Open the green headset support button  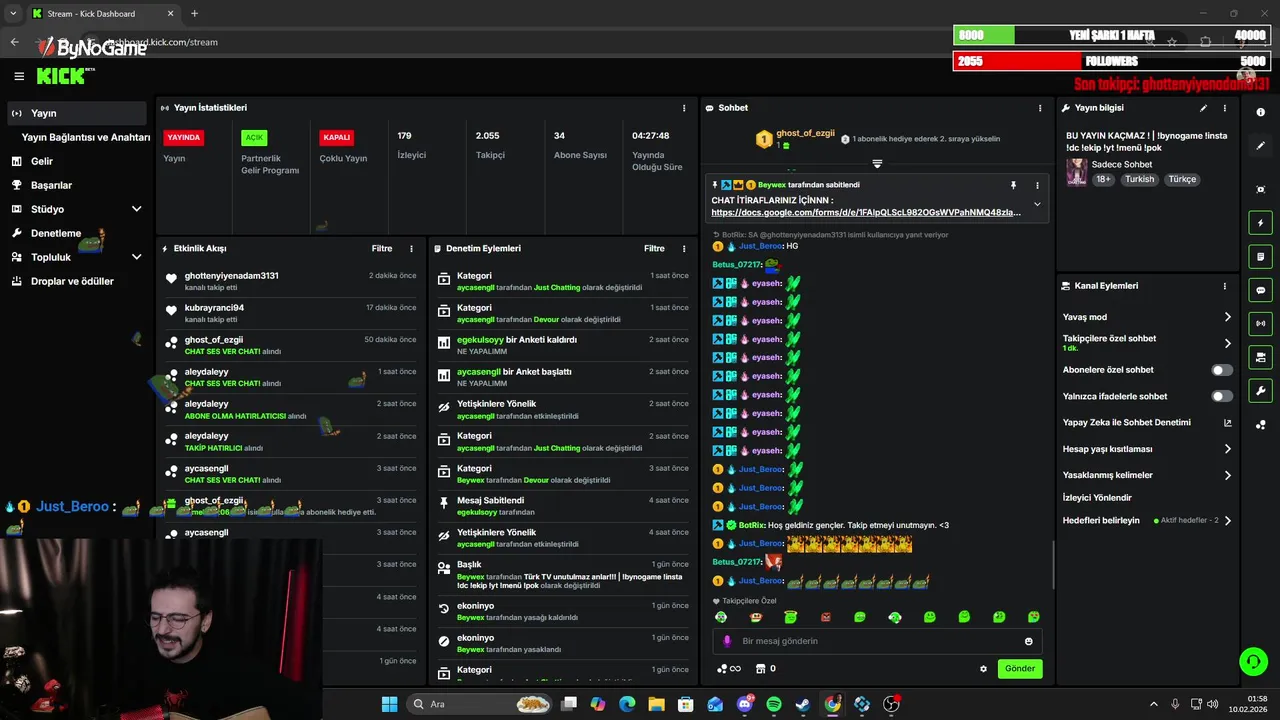[x=1253, y=661]
